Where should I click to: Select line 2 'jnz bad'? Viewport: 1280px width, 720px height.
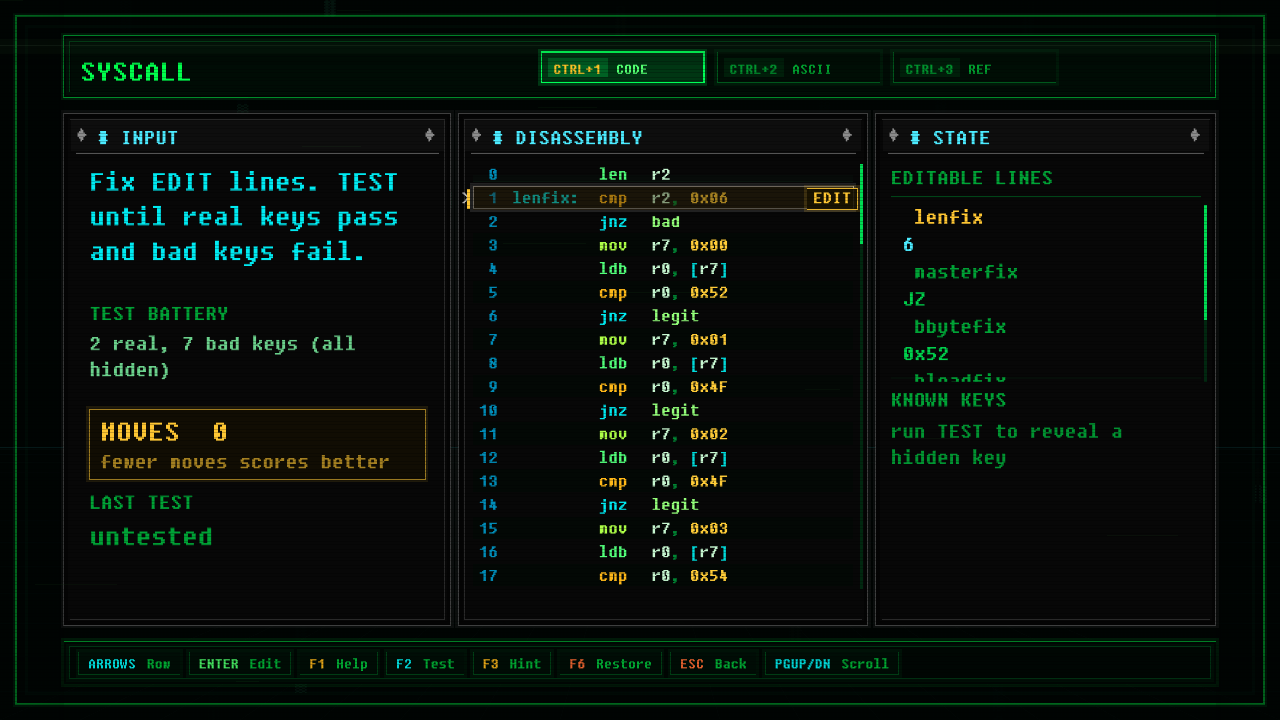pyautogui.click(x=665, y=222)
